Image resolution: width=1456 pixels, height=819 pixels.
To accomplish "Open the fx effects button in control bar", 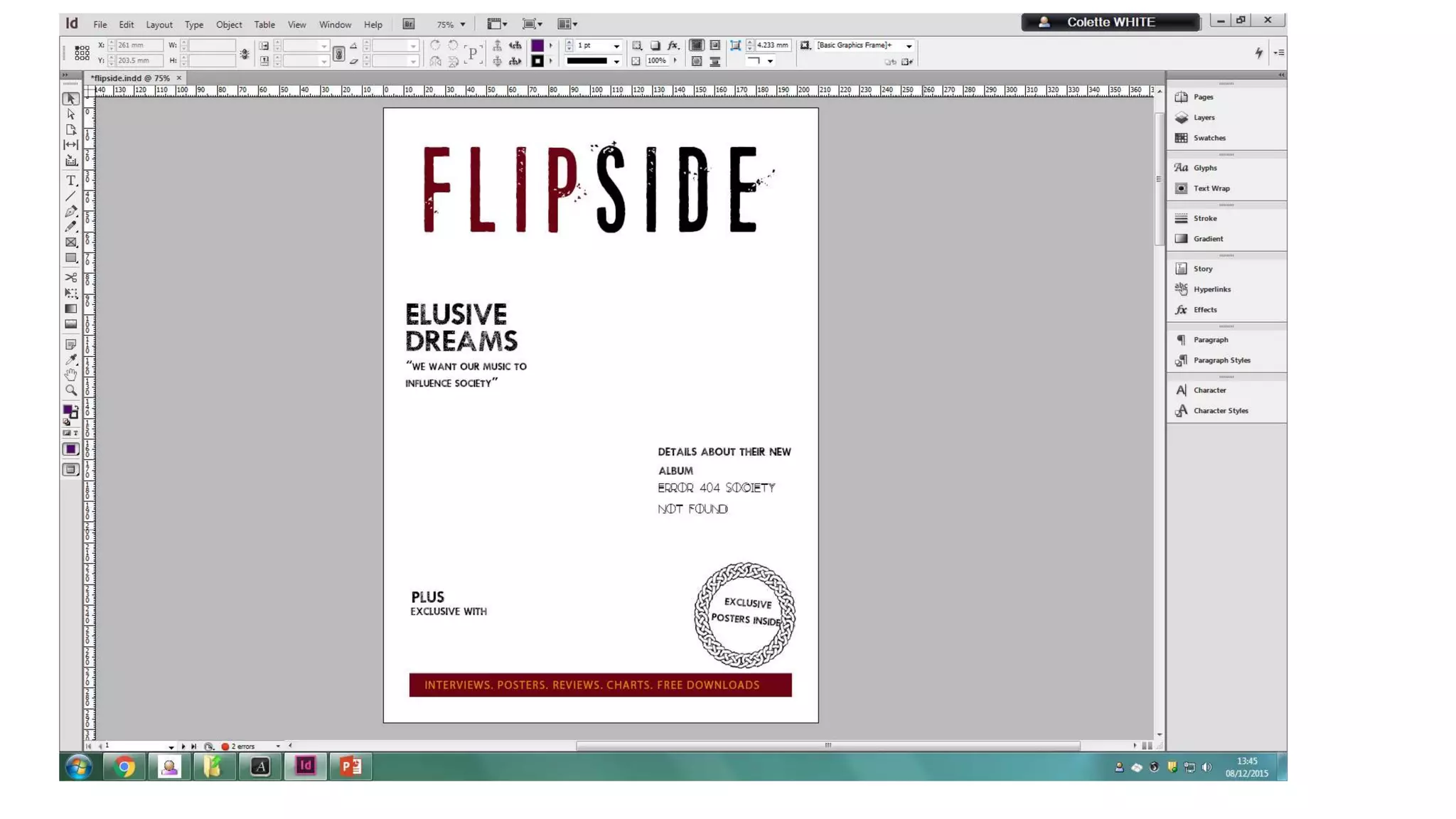I will tap(673, 45).
